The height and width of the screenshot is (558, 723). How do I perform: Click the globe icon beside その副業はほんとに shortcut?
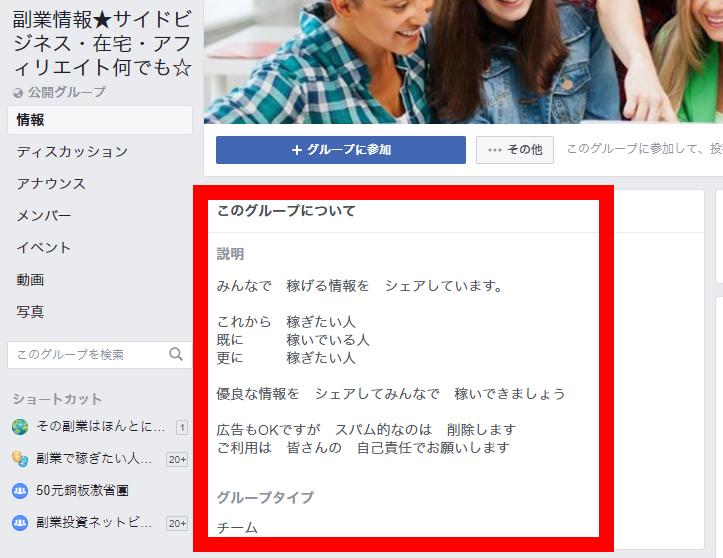pos(20,427)
